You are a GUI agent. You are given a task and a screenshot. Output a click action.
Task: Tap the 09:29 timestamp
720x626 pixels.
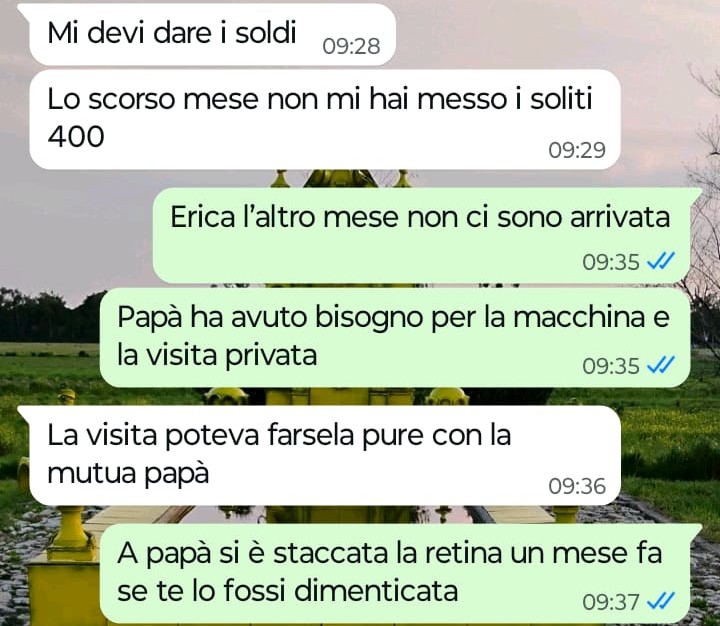(x=577, y=150)
